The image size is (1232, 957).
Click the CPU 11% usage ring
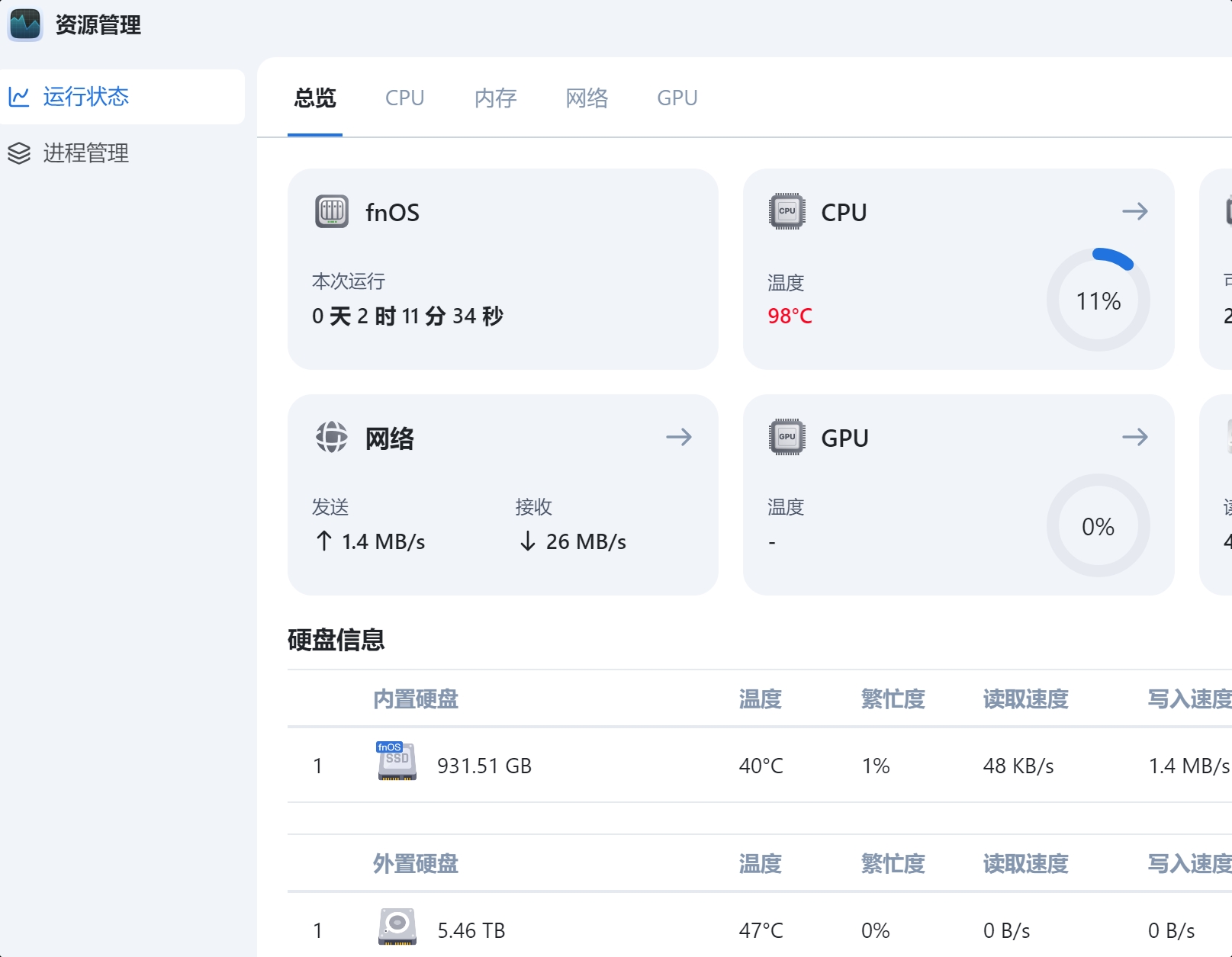(1098, 300)
